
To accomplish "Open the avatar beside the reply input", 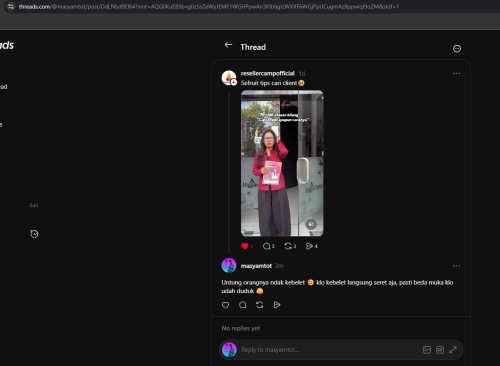I will coord(229,350).
